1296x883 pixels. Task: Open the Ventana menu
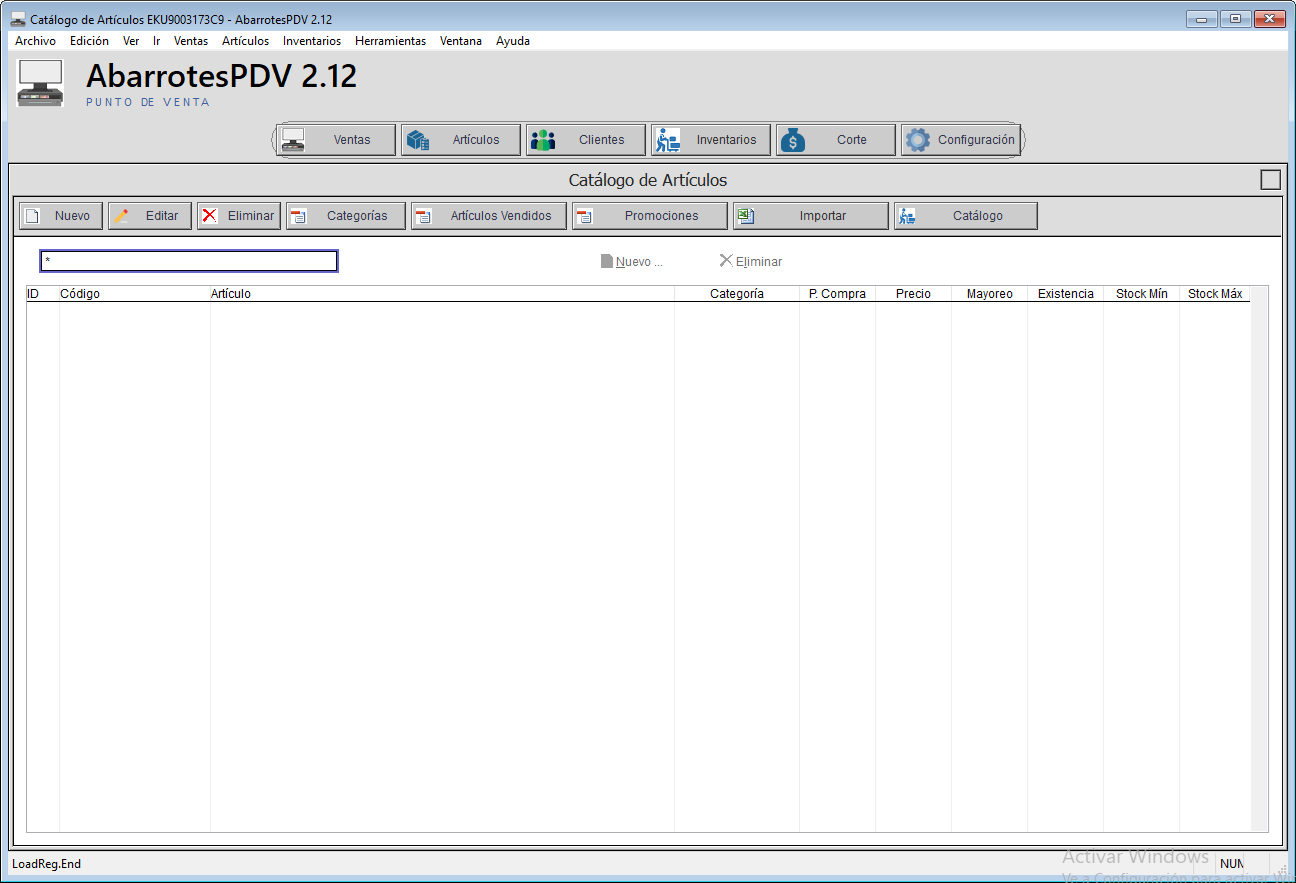tap(461, 41)
